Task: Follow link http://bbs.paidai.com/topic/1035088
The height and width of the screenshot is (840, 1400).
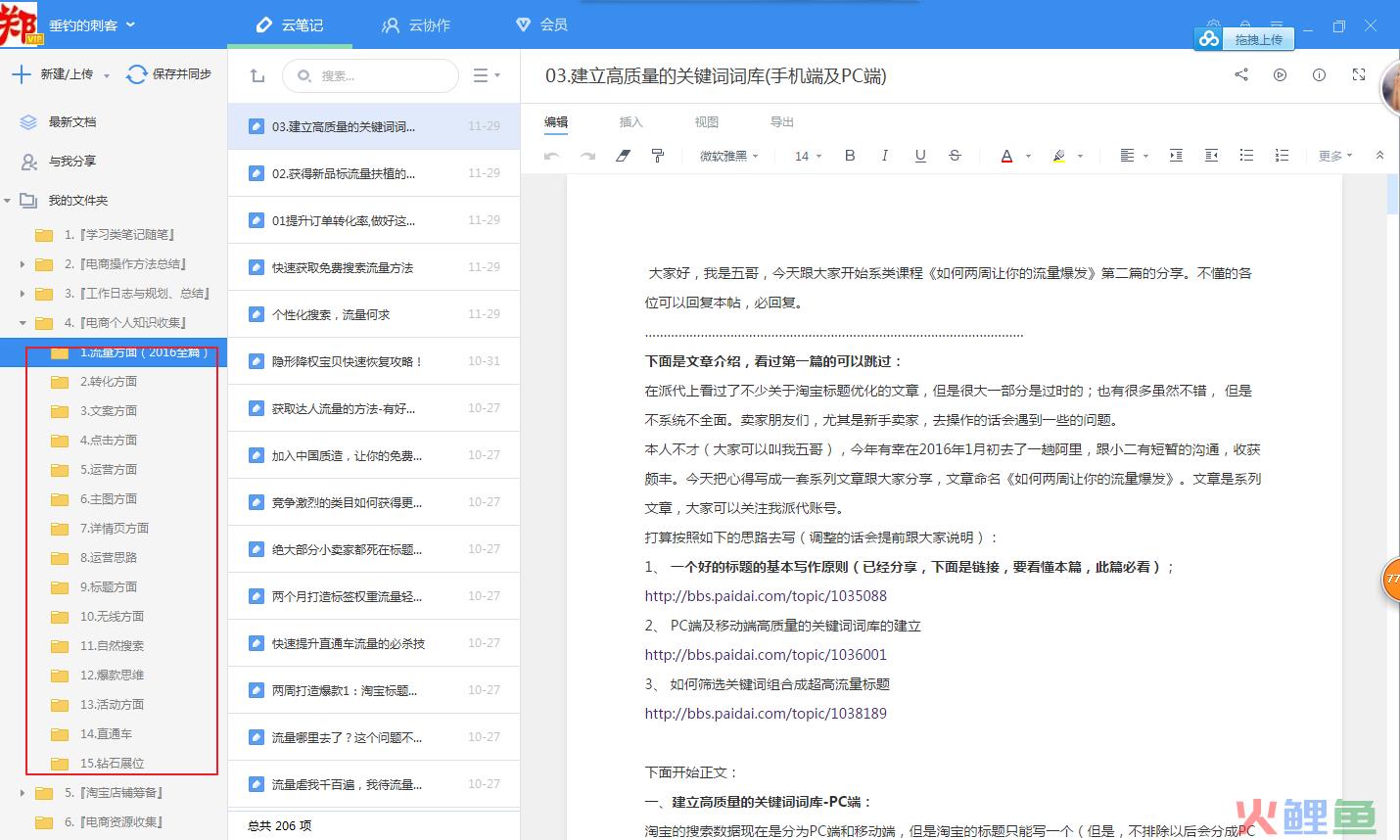Action: pos(766,596)
